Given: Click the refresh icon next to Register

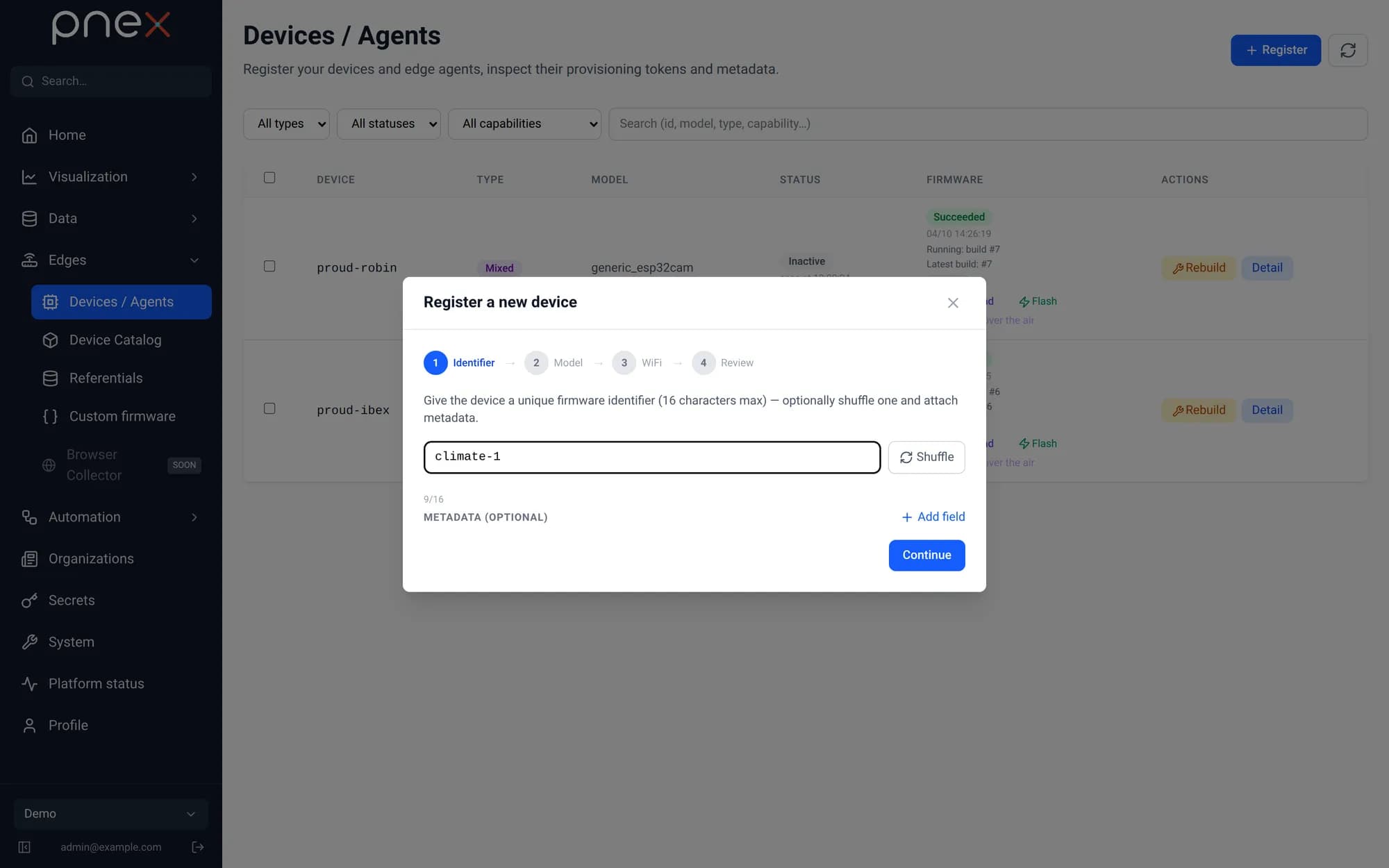Looking at the screenshot, I should [1348, 50].
